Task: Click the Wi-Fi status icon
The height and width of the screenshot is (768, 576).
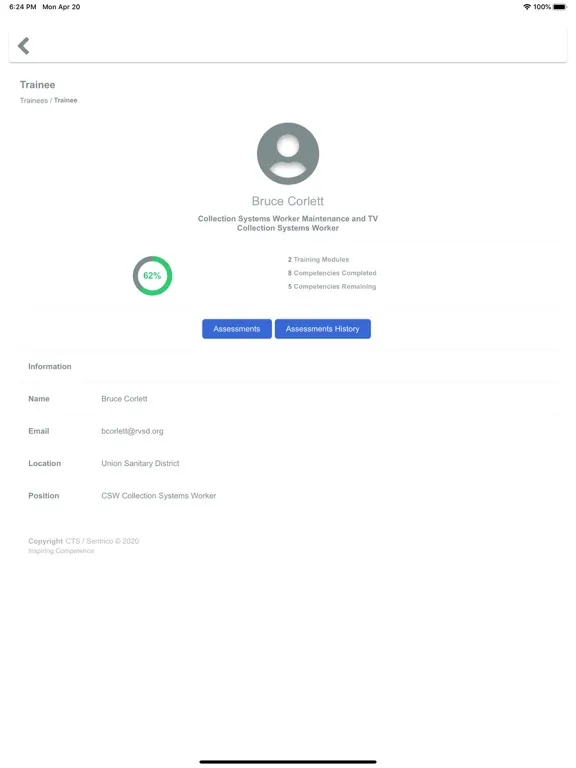Action: [527, 7]
